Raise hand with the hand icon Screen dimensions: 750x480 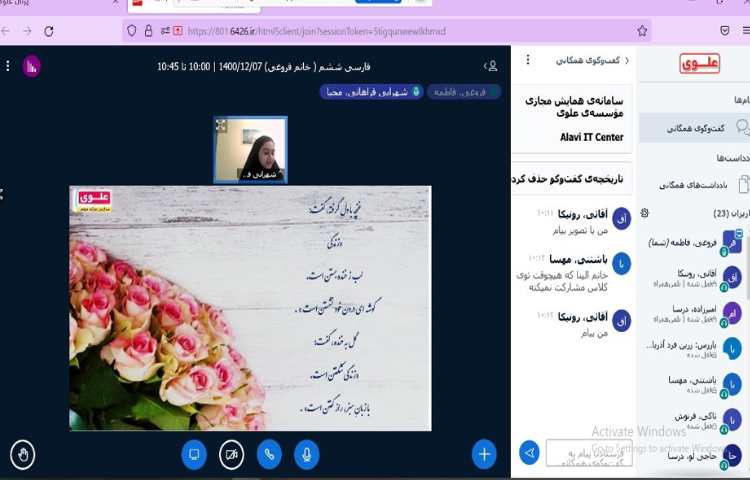(x=22, y=454)
